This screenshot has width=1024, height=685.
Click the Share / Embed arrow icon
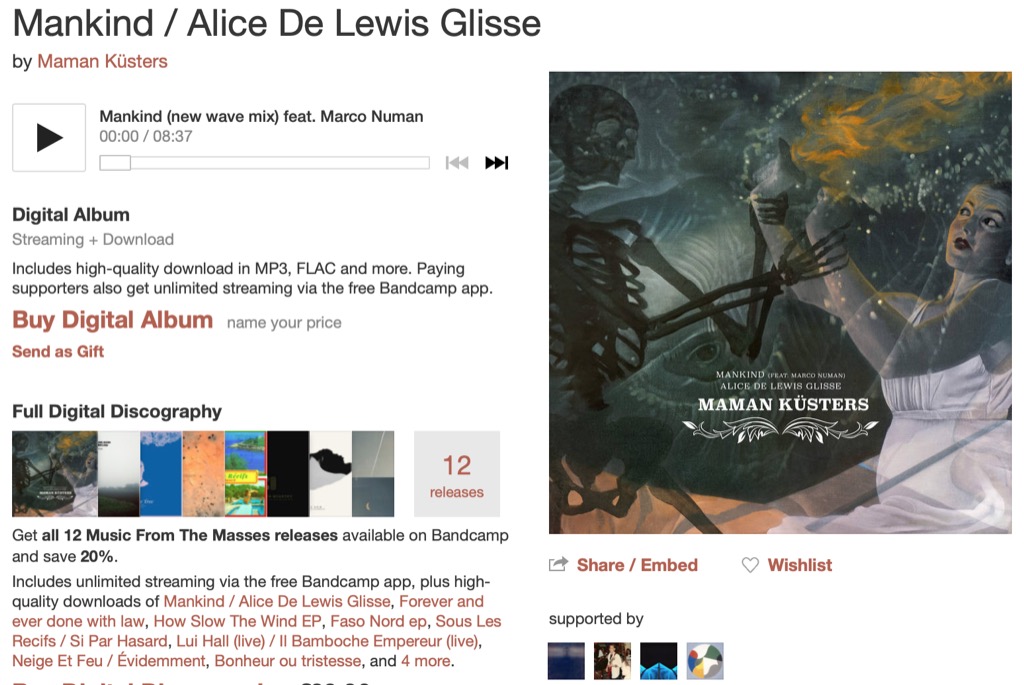(x=558, y=565)
